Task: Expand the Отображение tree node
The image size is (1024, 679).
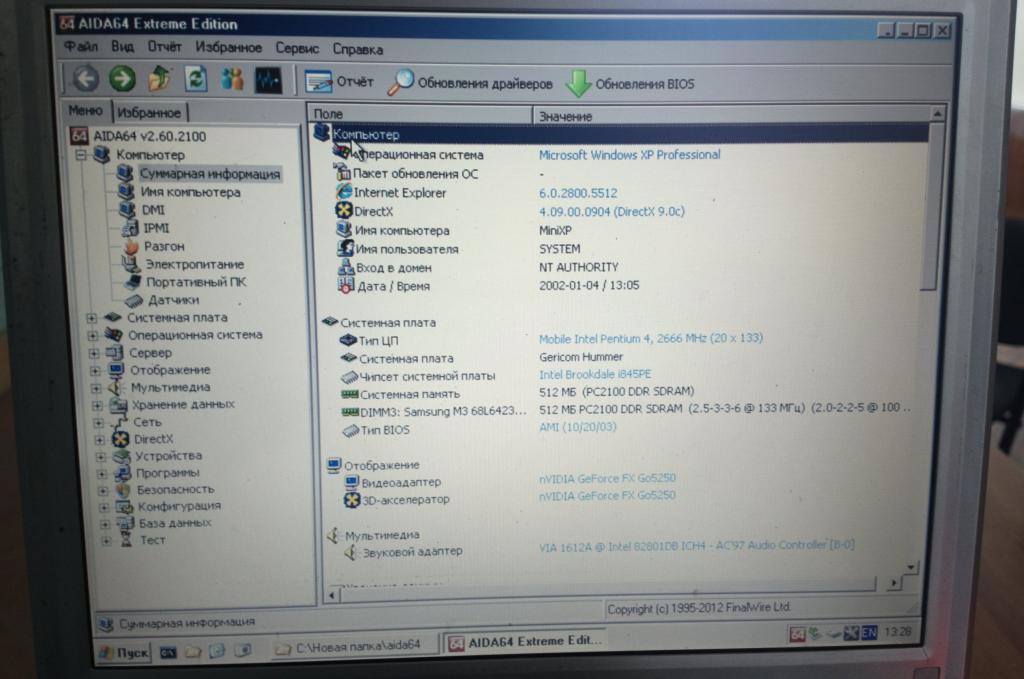Action: (x=95, y=370)
